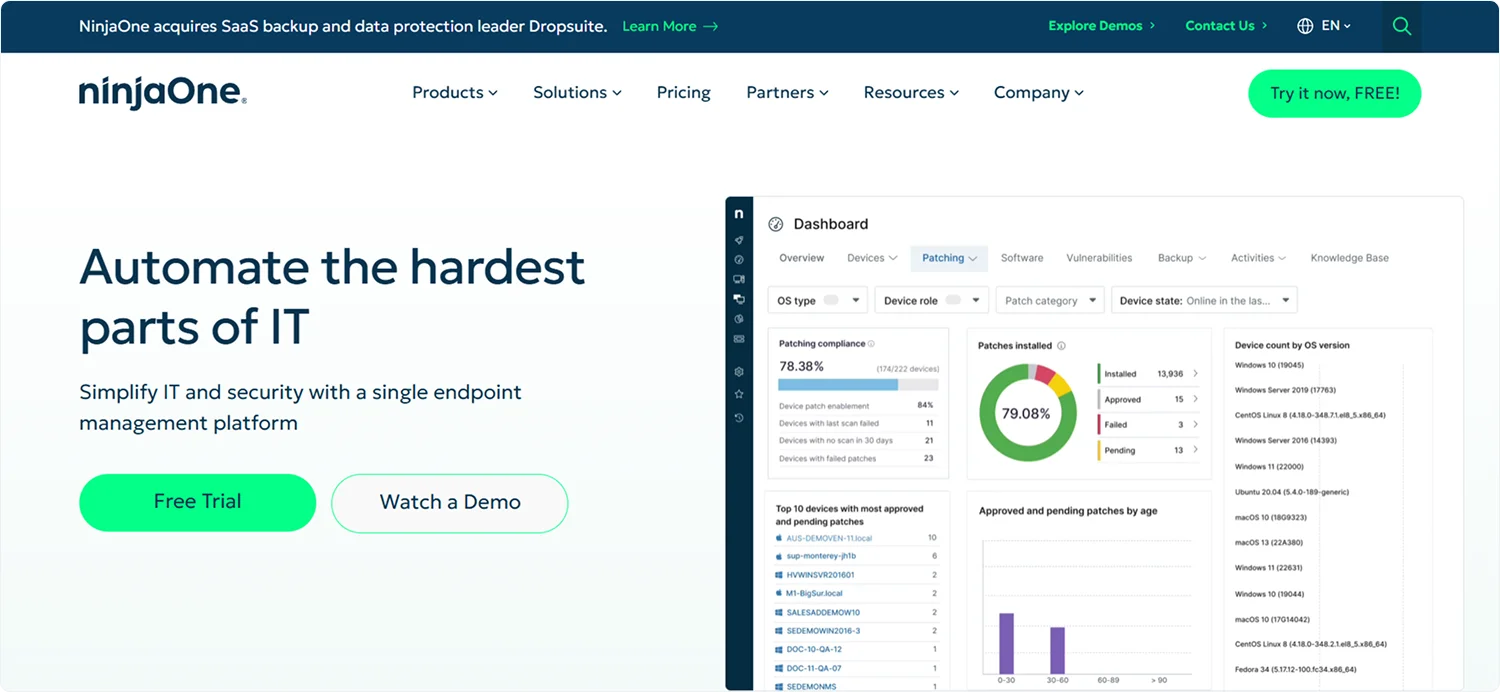The image size is (1500, 692).
Task: Expand the Partners menu
Action: tap(788, 93)
